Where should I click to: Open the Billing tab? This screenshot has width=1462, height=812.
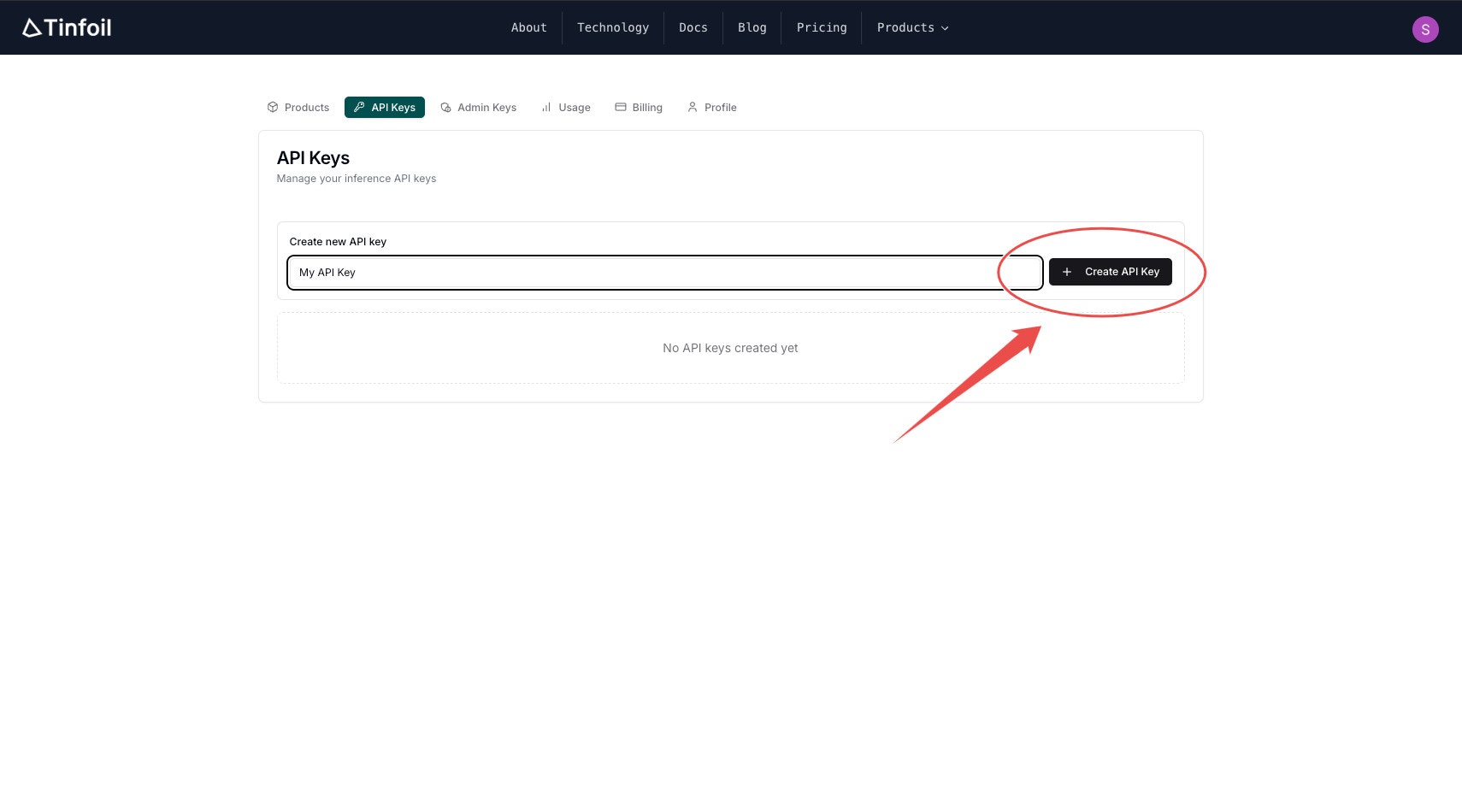tap(639, 108)
